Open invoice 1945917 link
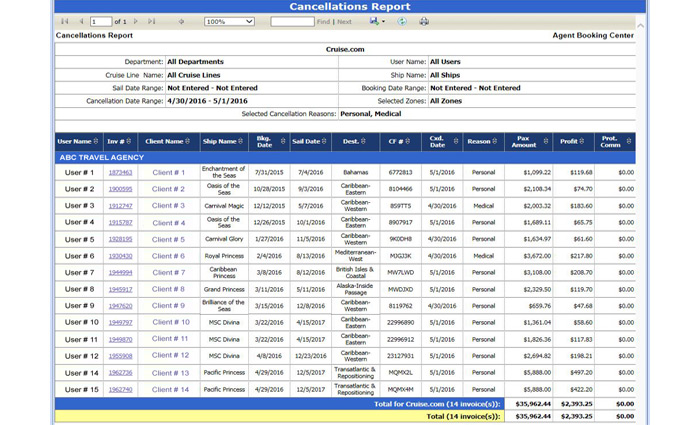The width and height of the screenshot is (700, 425). (x=121, y=289)
